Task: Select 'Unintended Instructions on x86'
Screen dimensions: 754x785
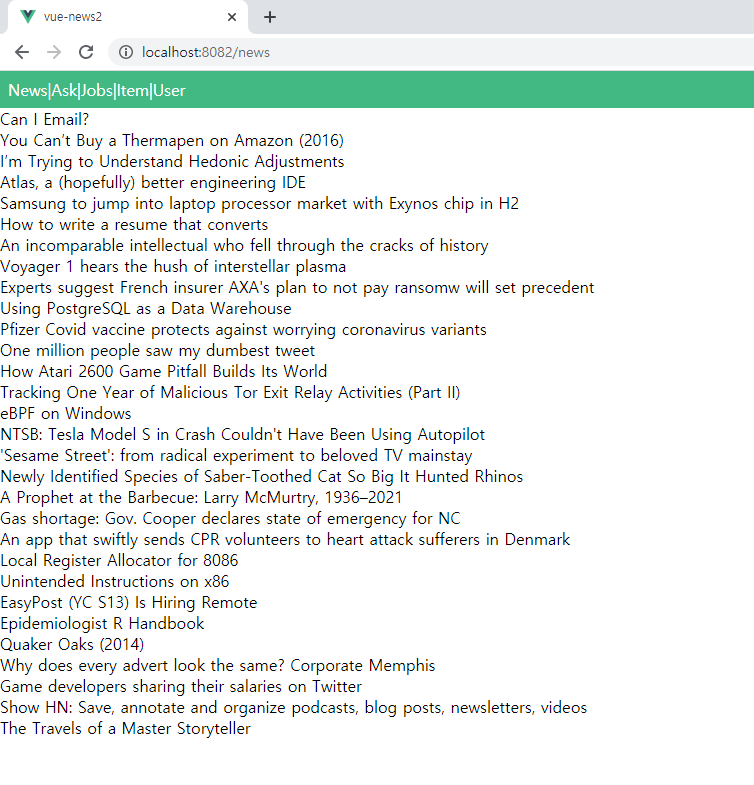Action: coord(115,582)
